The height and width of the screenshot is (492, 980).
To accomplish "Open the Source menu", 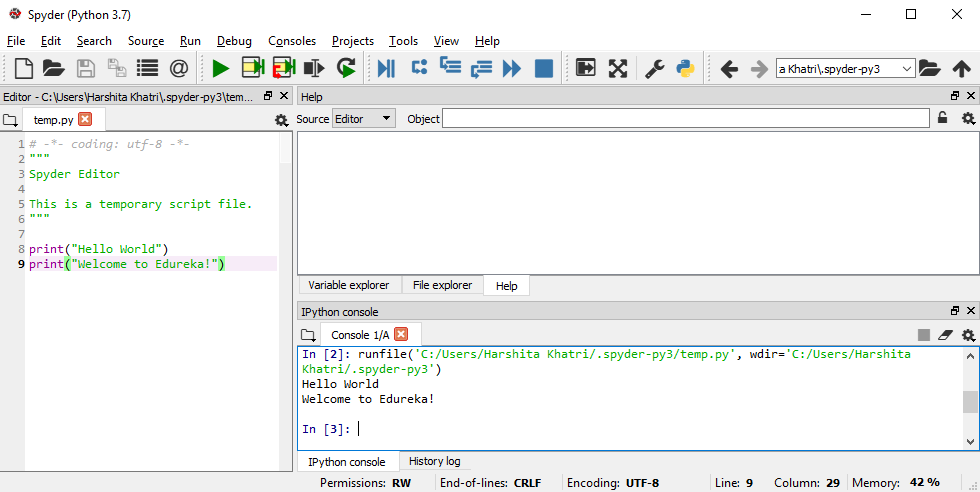I will pyautogui.click(x=146, y=41).
